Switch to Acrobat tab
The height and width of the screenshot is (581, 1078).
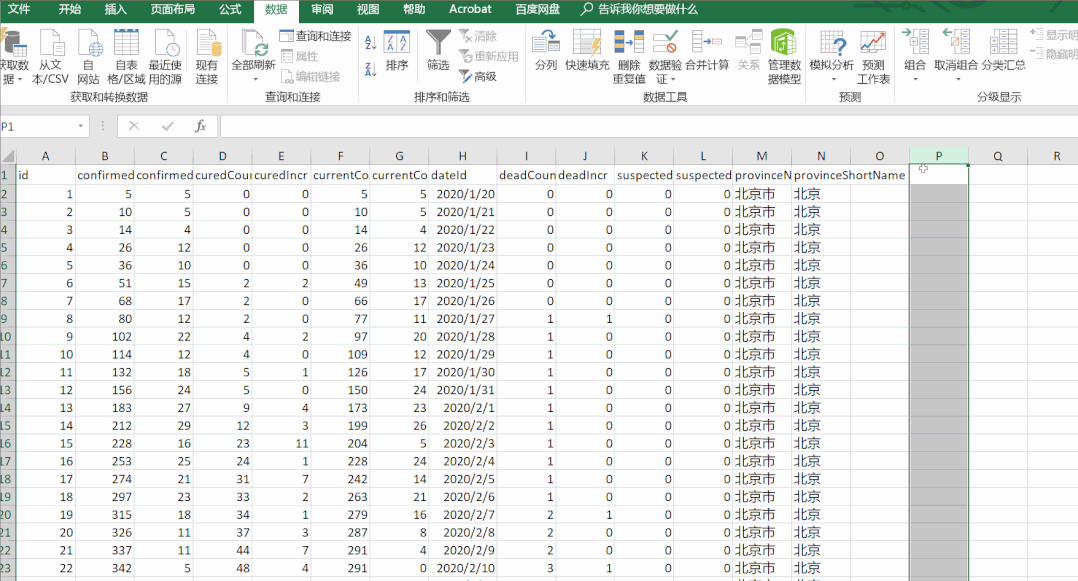[470, 10]
